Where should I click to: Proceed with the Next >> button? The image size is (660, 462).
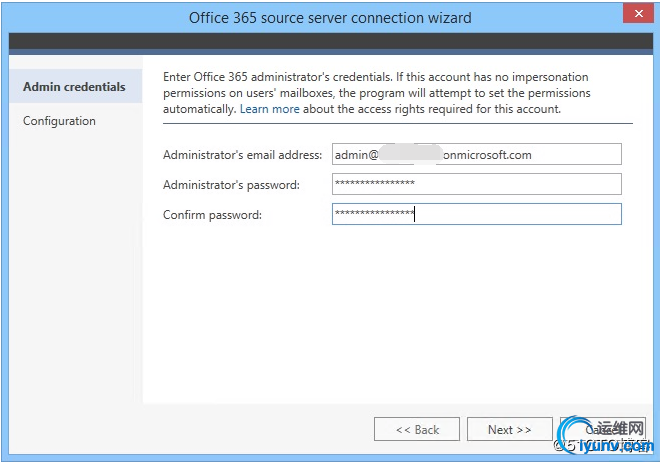point(510,429)
